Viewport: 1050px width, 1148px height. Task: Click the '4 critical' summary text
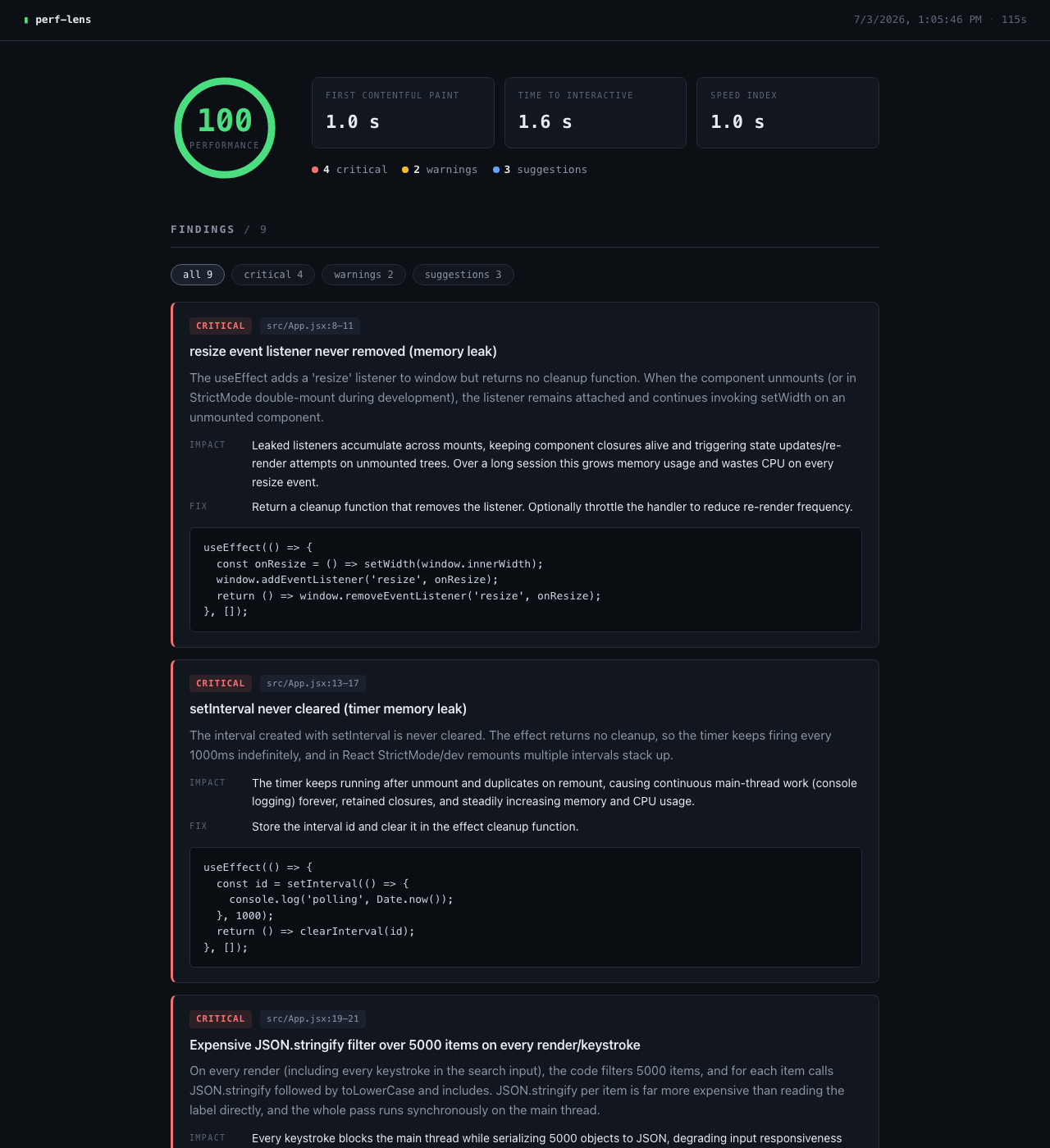(x=355, y=170)
